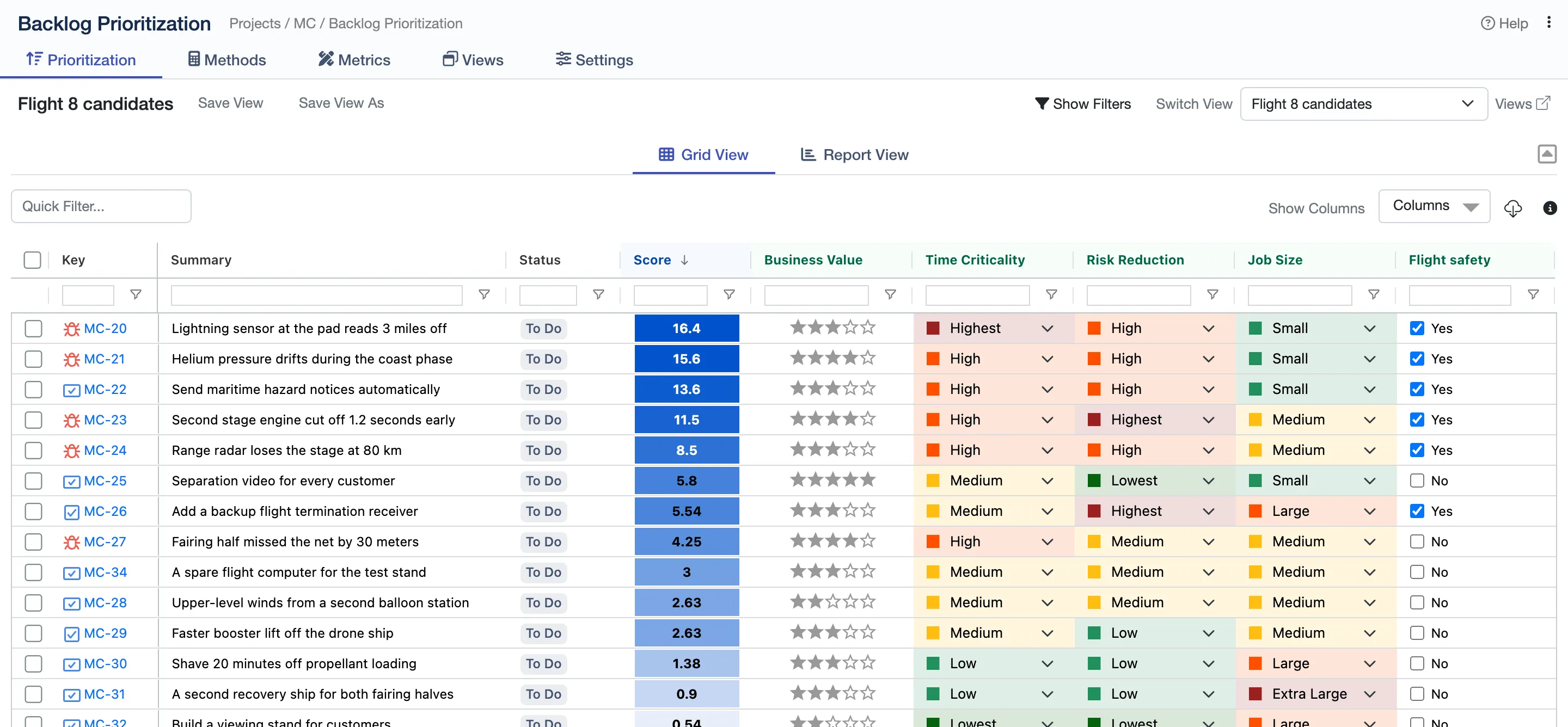Click the Summary column filter funnel icon
Image resolution: width=1568 pixels, height=727 pixels.
pyautogui.click(x=484, y=294)
